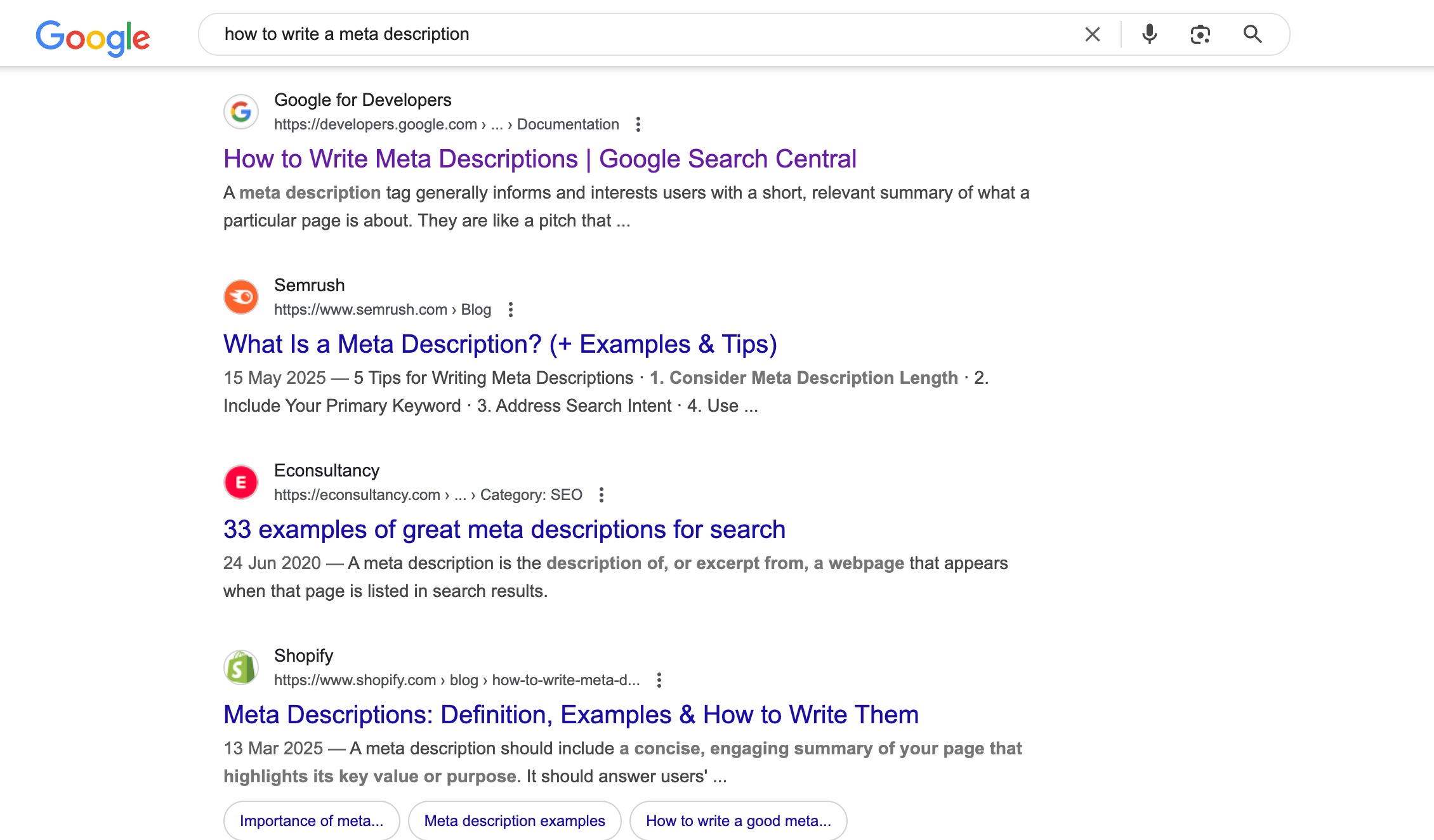Click the Shopify favicon
1434x840 pixels.
[x=241, y=667]
